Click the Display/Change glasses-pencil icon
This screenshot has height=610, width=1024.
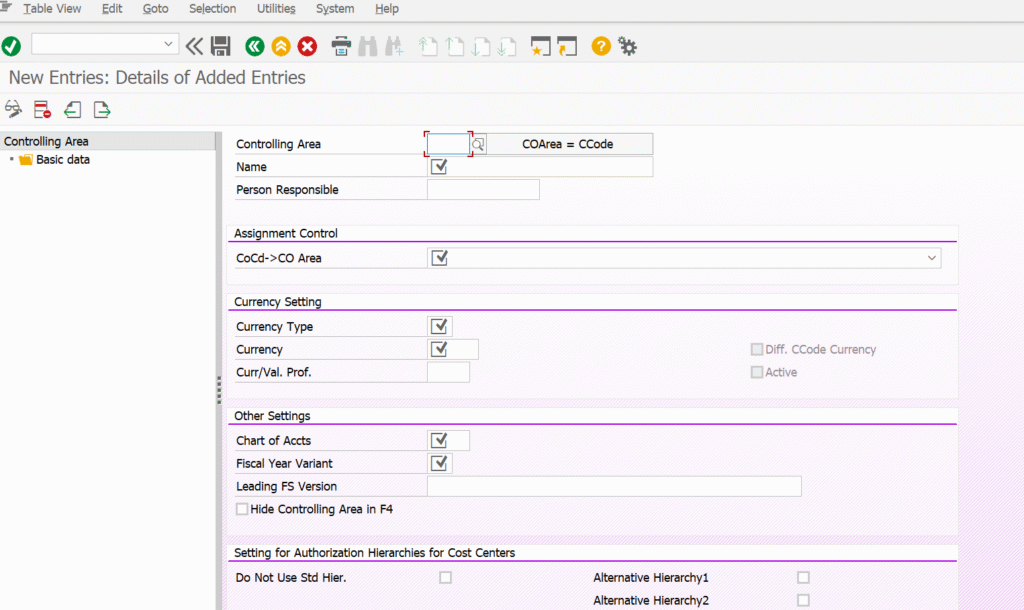click(x=13, y=109)
